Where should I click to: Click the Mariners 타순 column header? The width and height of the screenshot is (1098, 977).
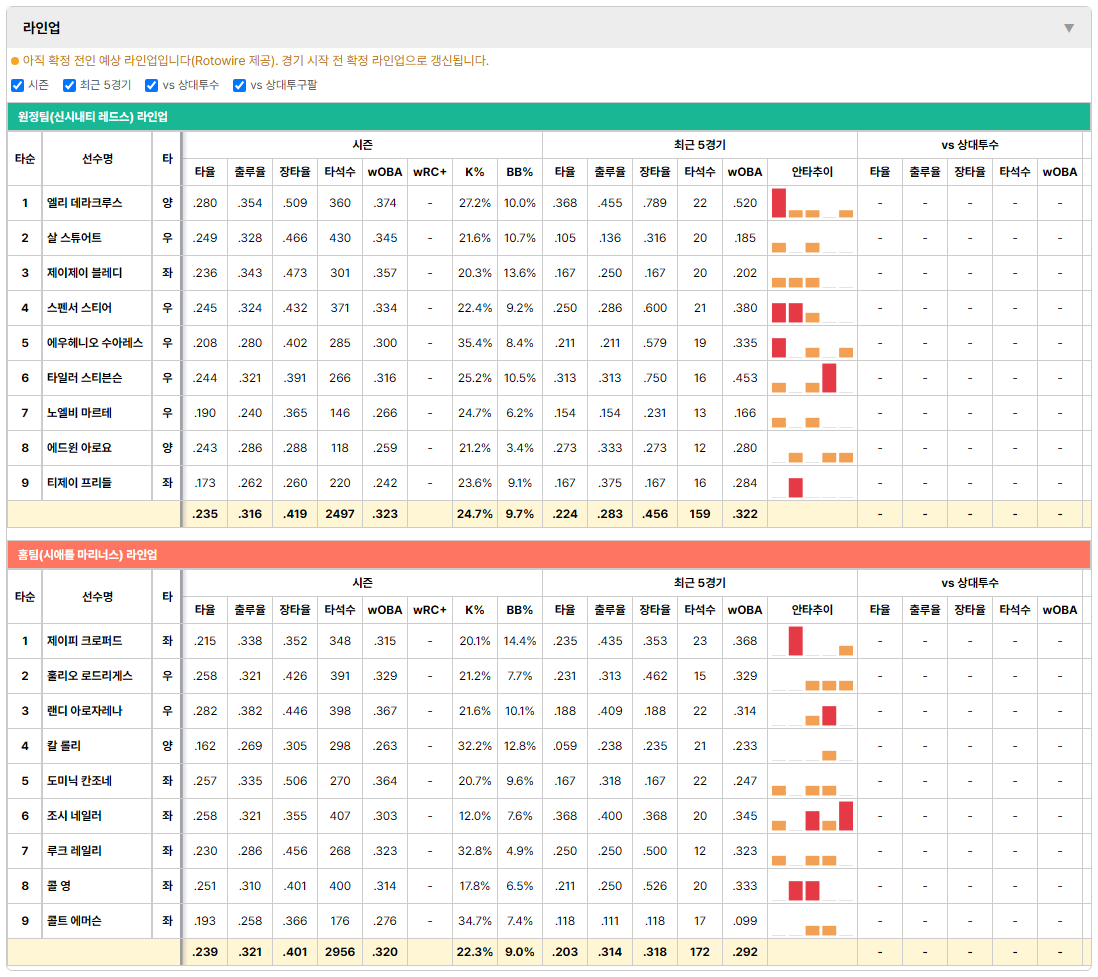pos(25,597)
